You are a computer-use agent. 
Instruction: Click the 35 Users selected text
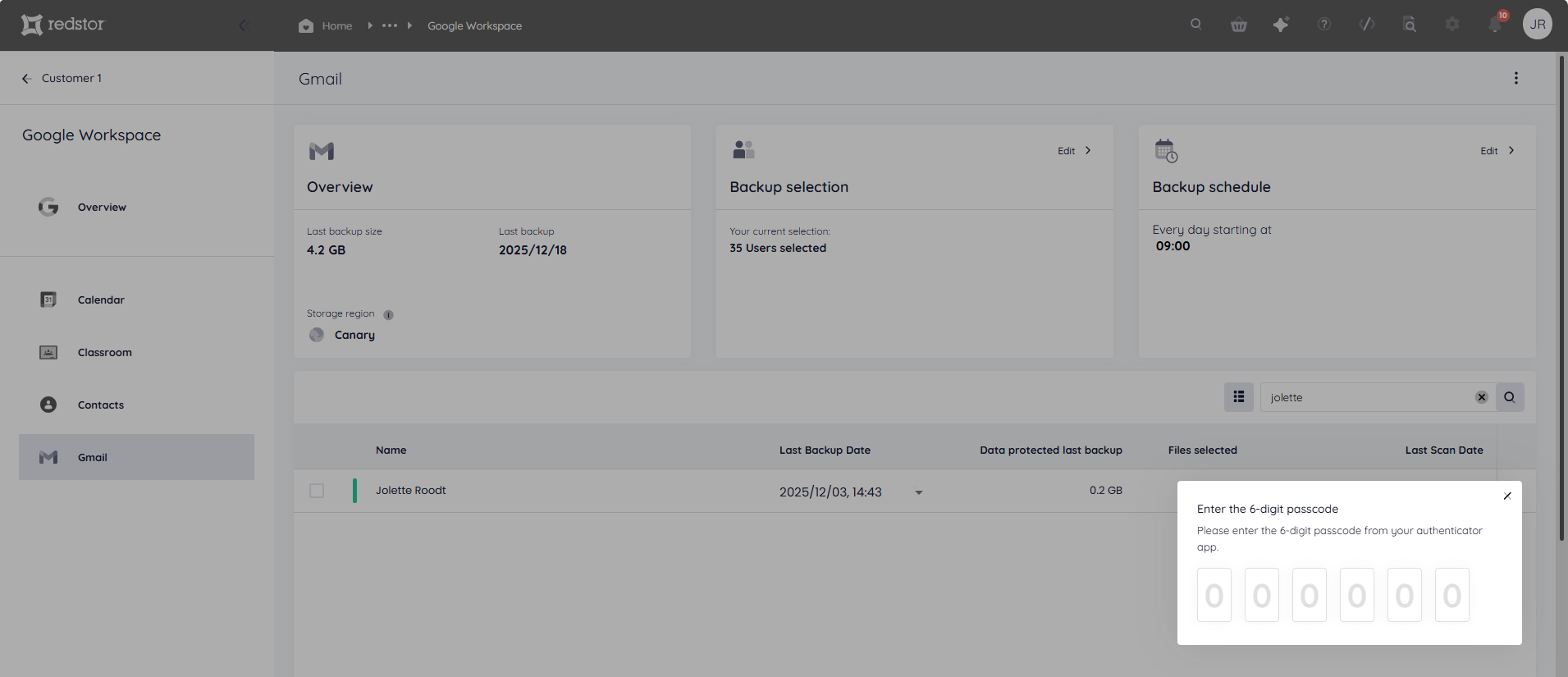coord(778,248)
